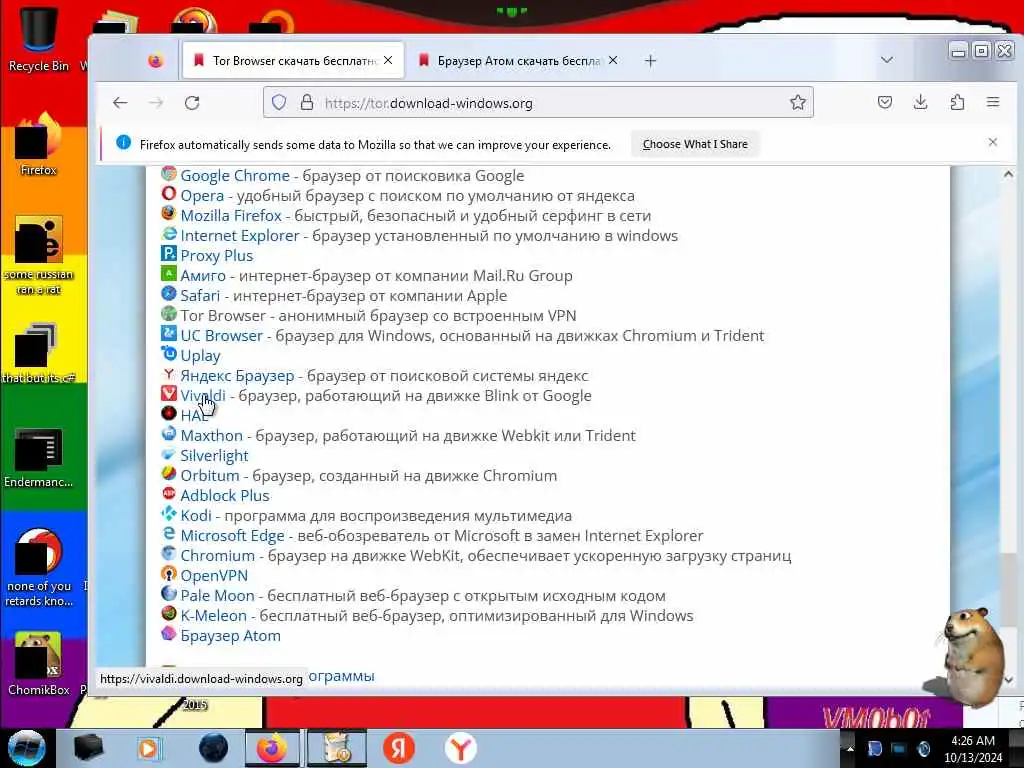The height and width of the screenshot is (768, 1024).
Task: Open Firefox View pinned tab icon
Action: coord(155,61)
